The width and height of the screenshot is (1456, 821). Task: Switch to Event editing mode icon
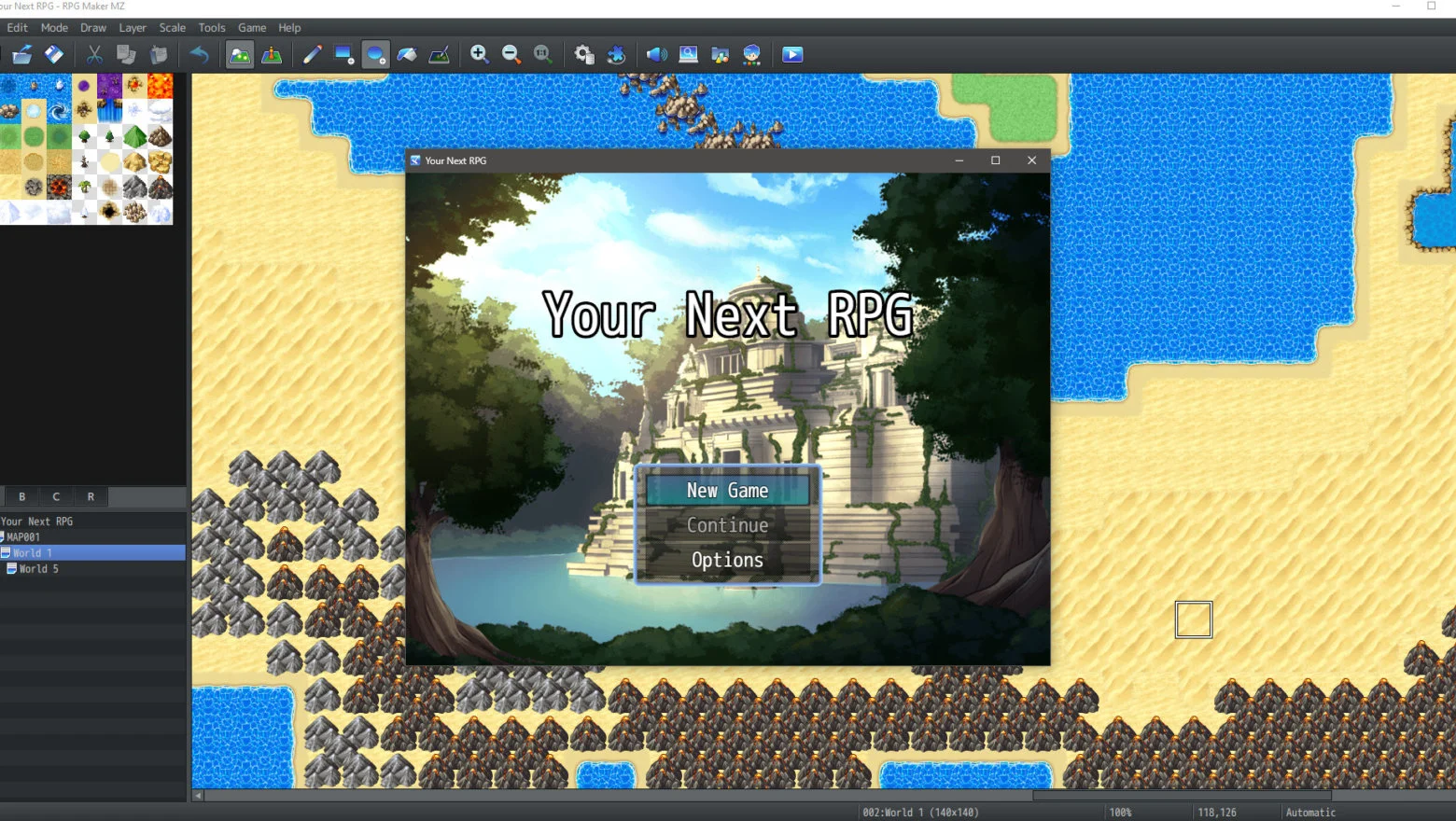[272, 54]
